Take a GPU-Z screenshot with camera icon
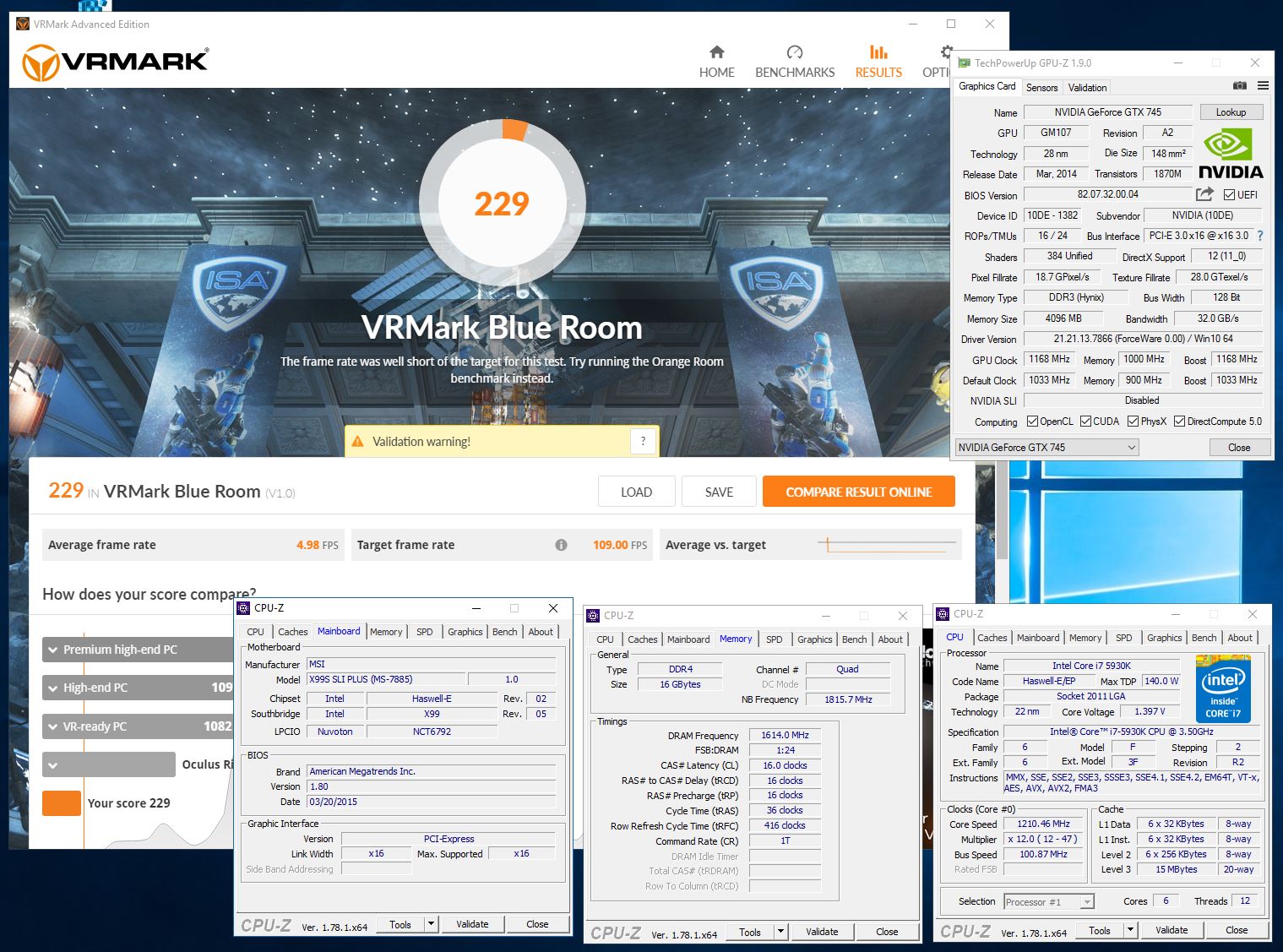Viewport: 1283px width, 952px height. (x=1239, y=86)
